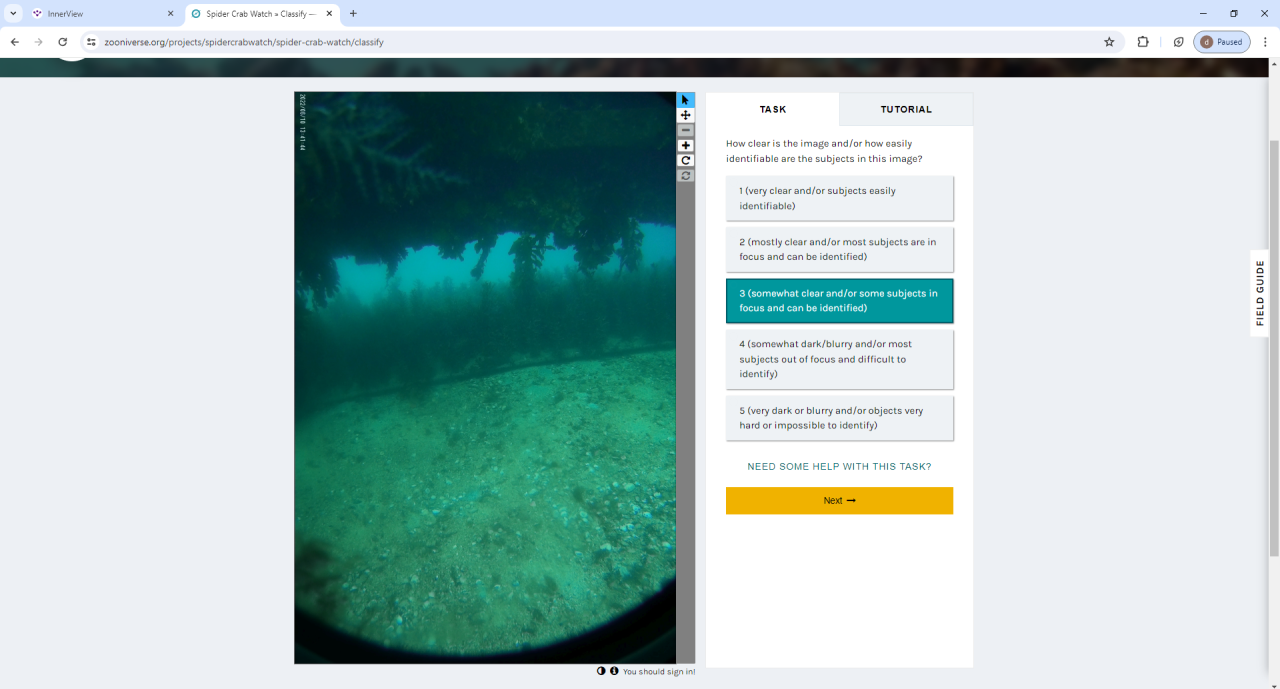Choose option 5 very dark or blurry
Screen dimensions: 1280x689
[x=839, y=418]
